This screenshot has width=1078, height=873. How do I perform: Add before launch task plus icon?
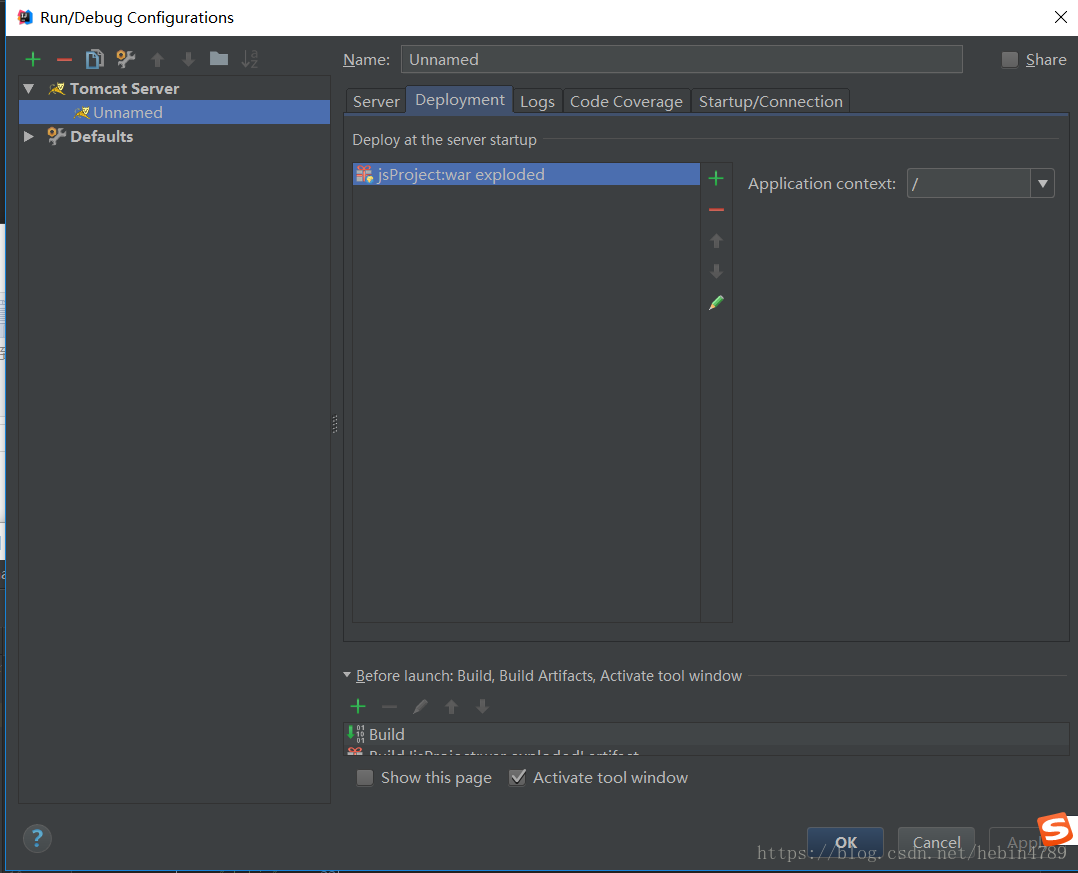point(358,706)
